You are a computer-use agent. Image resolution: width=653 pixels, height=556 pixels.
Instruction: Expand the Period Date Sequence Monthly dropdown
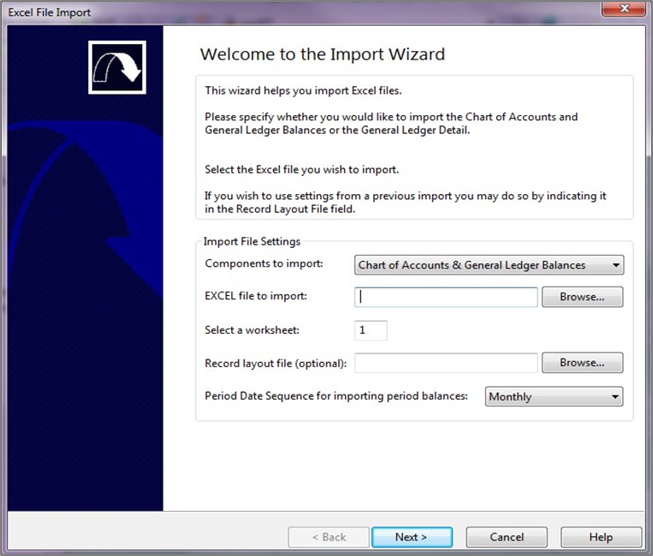point(554,396)
